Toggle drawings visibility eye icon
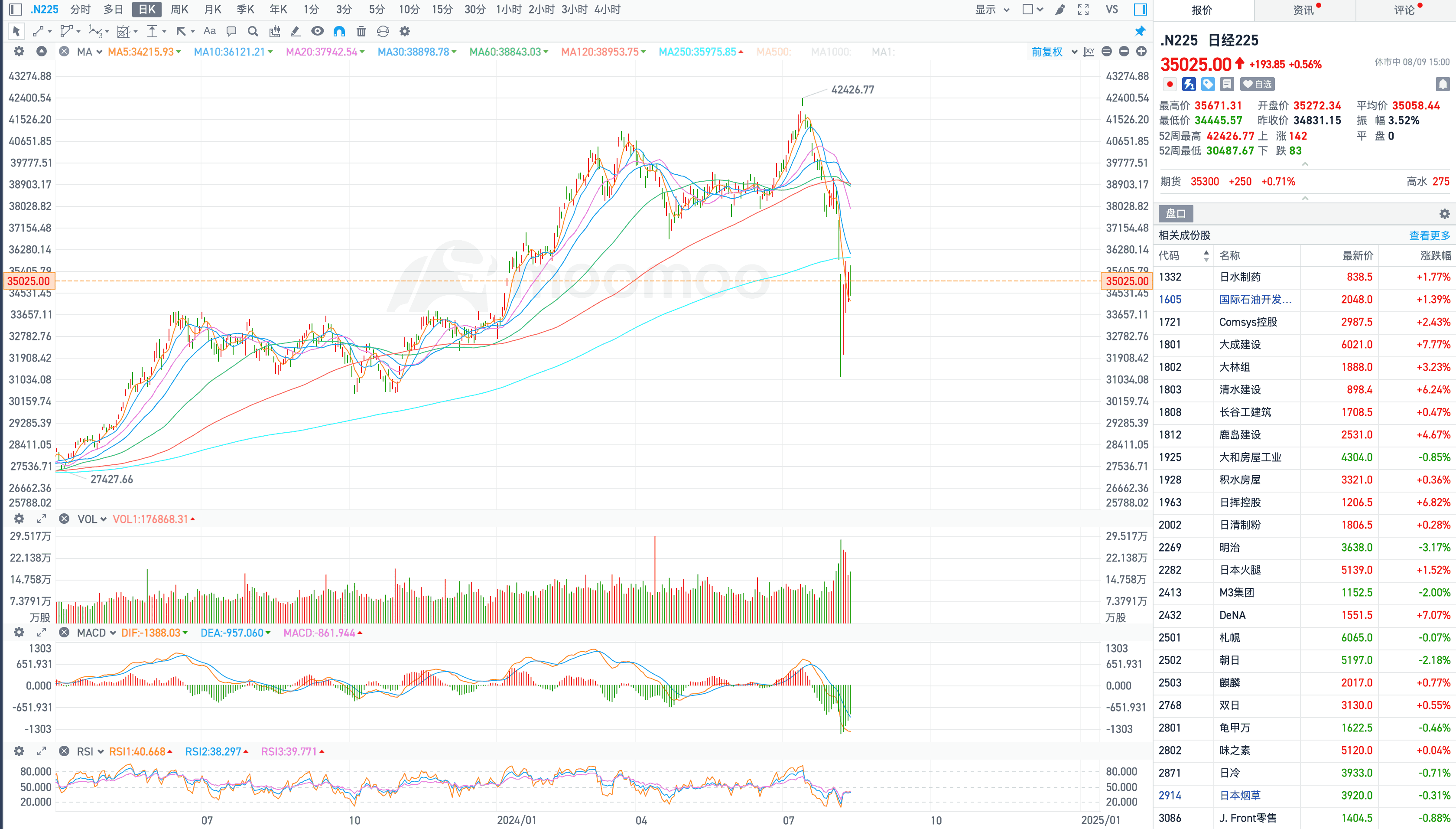Image resolution: width=1456 pixels, height=829 pixels. [x=318, y=31]
